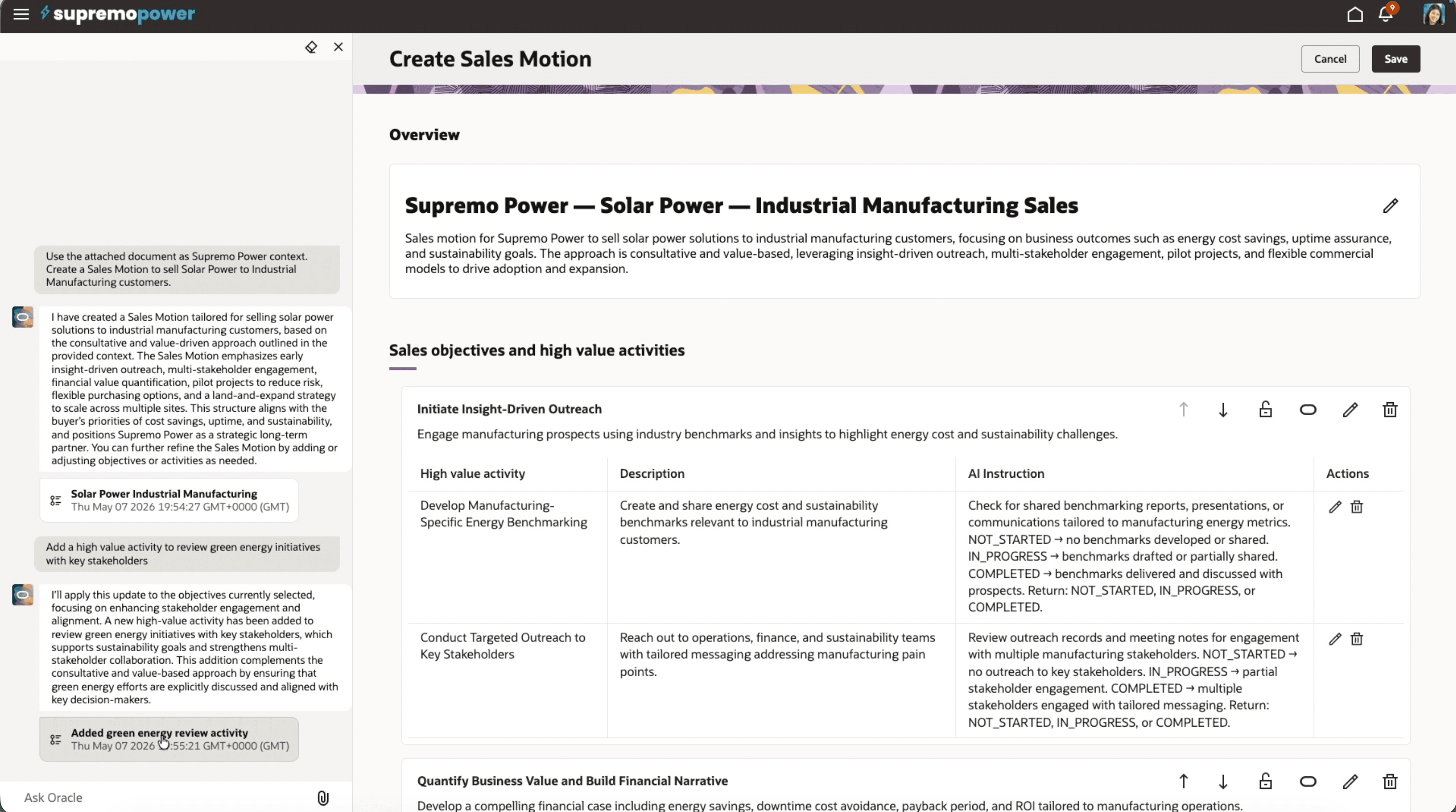Click the user message about the attached document

(187, 270)
